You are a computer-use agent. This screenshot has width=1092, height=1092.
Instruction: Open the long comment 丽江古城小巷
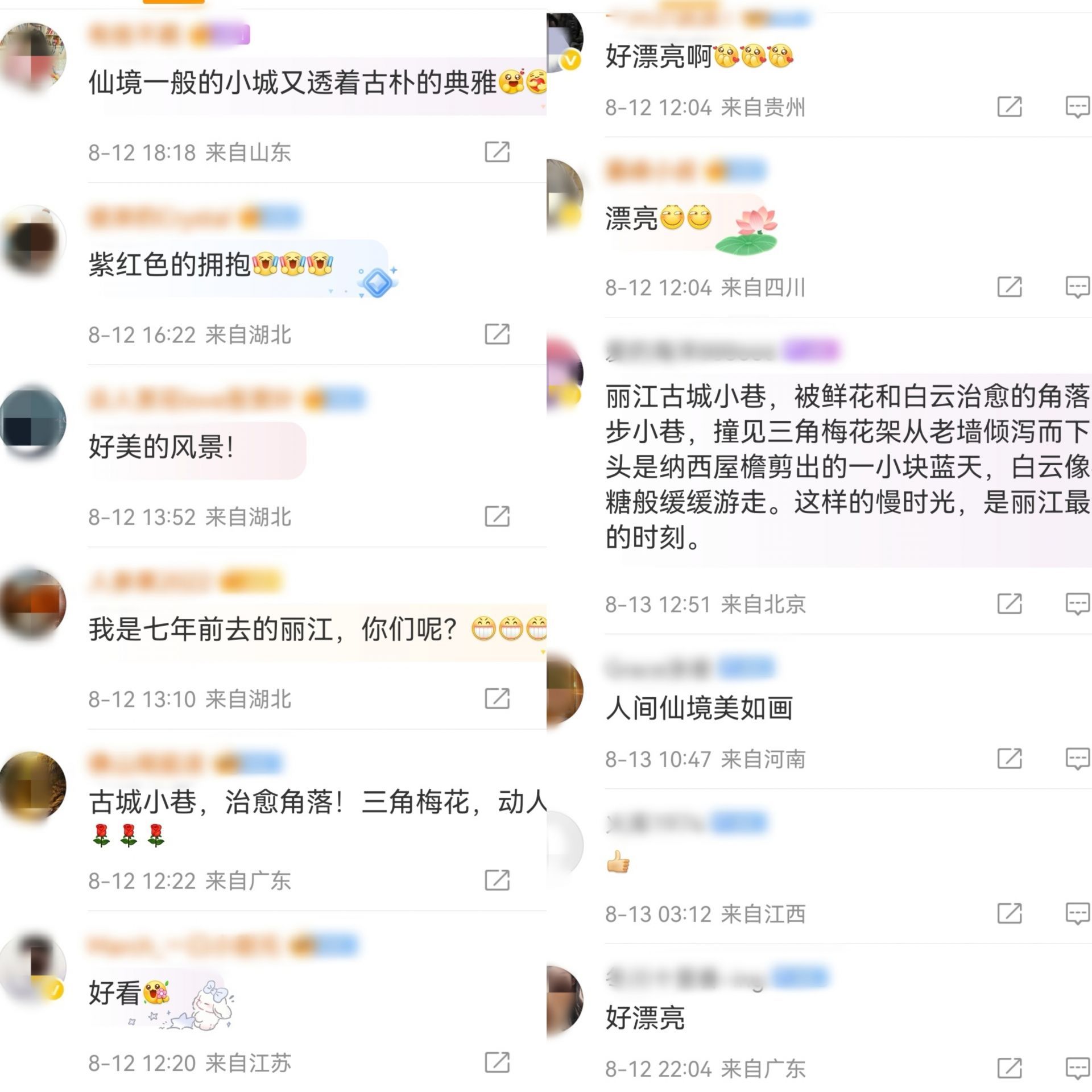point(847,467)
